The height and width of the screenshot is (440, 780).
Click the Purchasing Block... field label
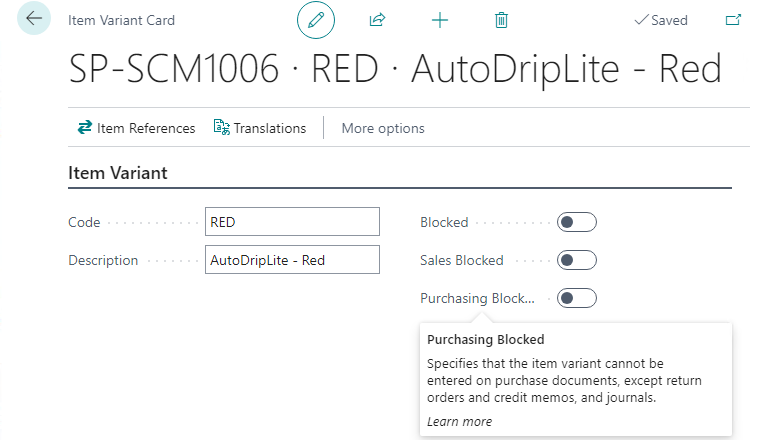click(x=477, y=298)
